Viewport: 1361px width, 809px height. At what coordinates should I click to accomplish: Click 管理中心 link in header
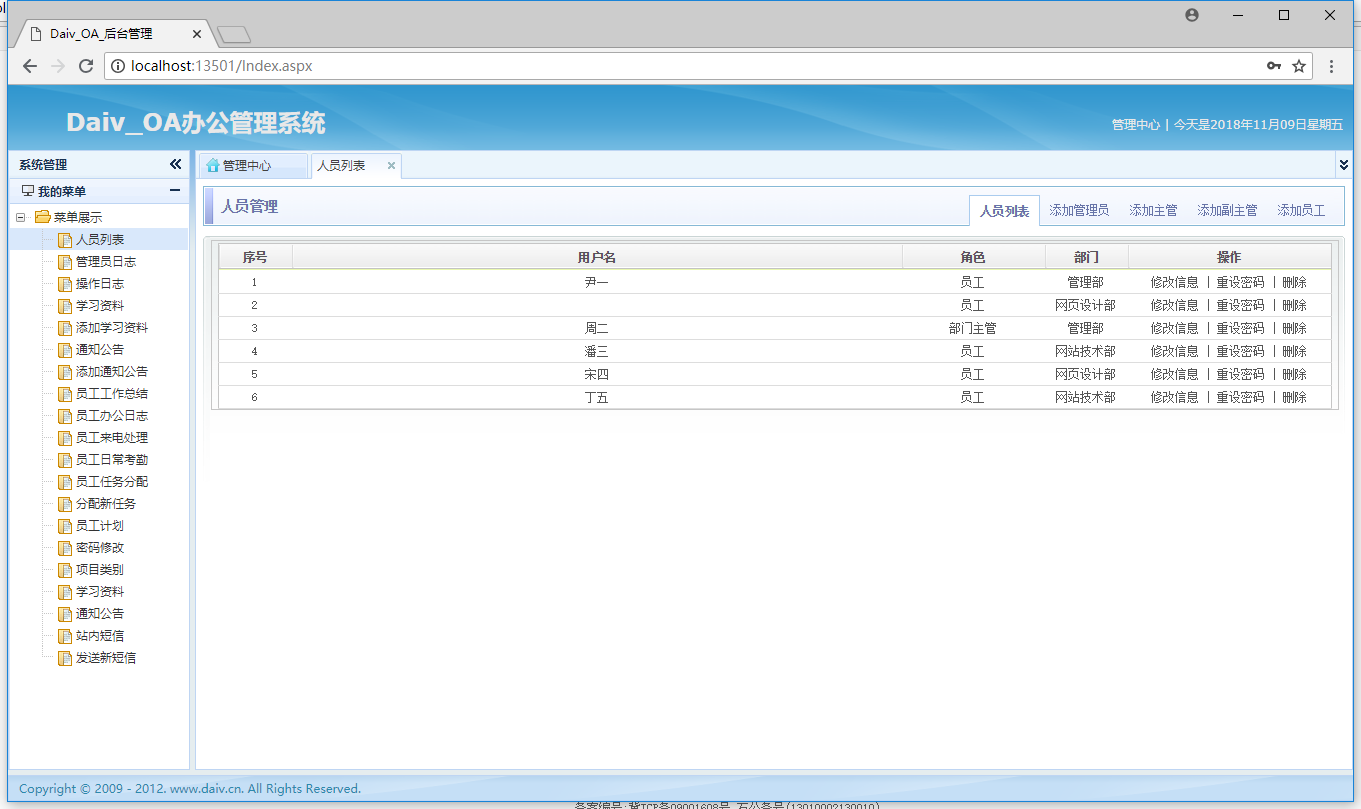coord(1136,125)
